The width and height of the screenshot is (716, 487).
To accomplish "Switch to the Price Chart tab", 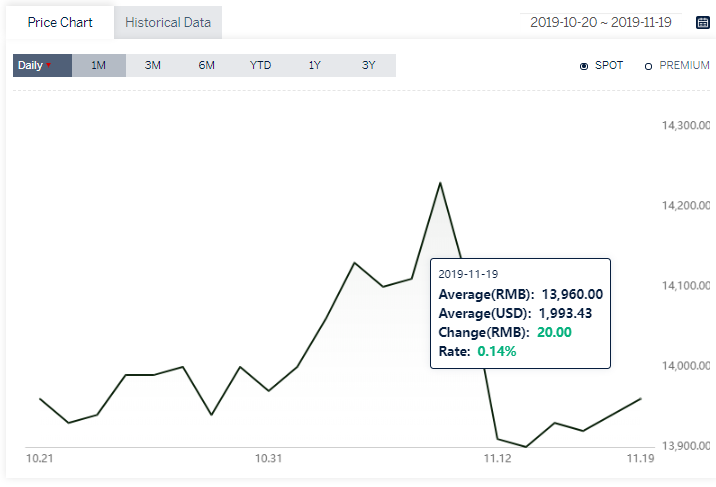I will coord(60,22).
